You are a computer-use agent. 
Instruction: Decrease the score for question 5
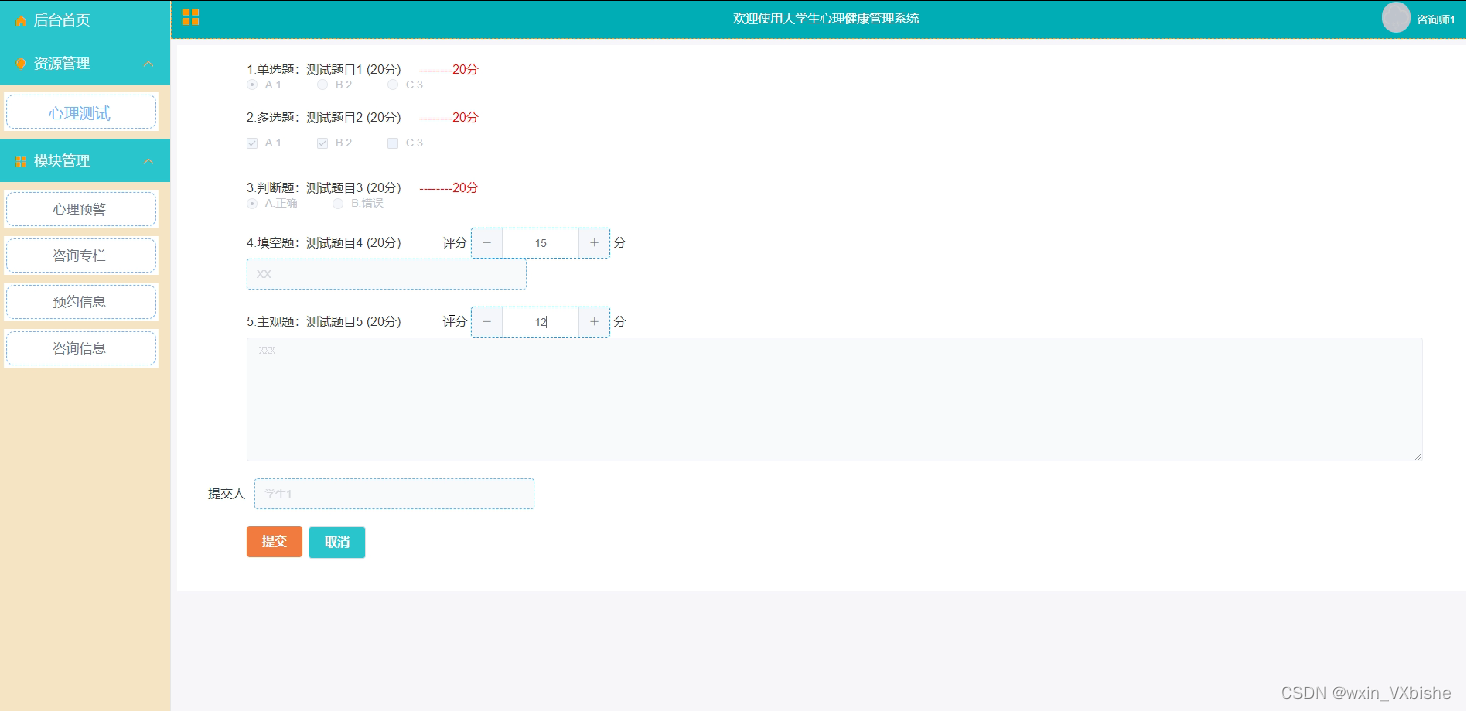pos(487,322)
